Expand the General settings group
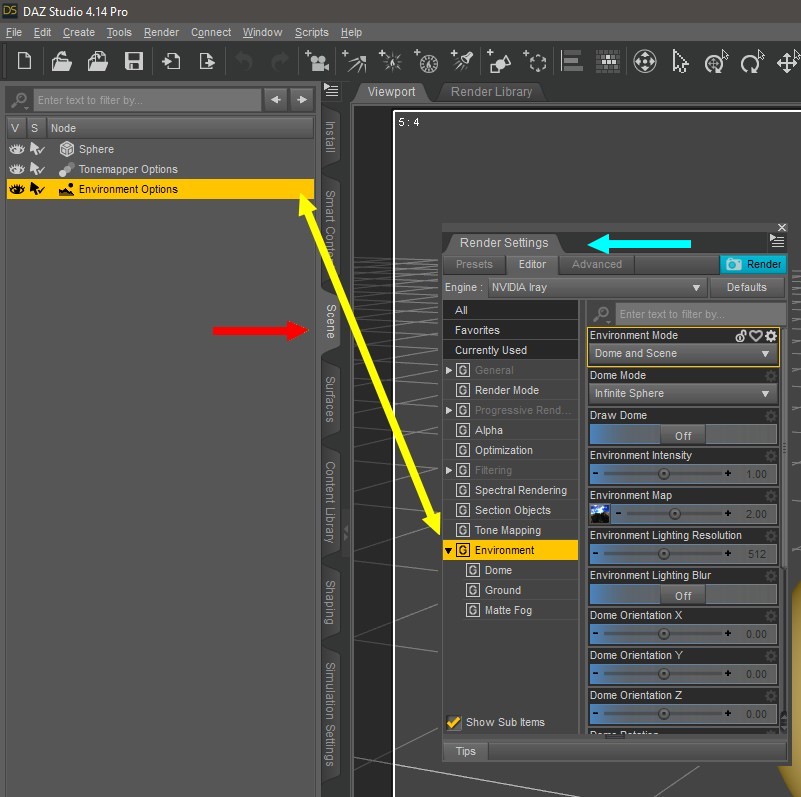 coord(449,370)
